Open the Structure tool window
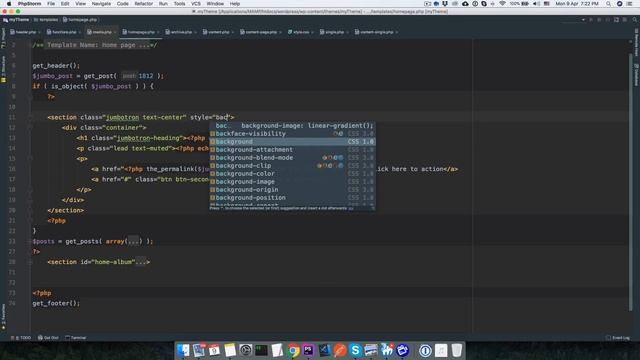 coord(3,68)
